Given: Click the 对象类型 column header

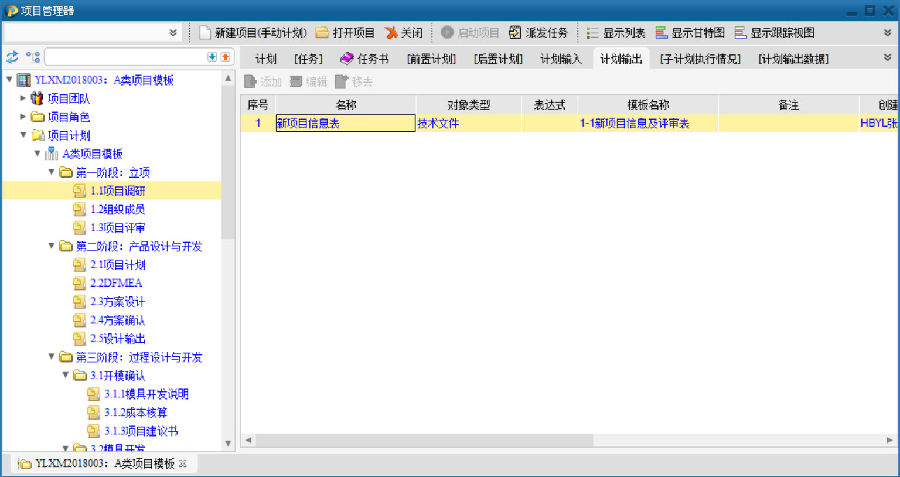Looking at the screenshot, I should 469,105.
